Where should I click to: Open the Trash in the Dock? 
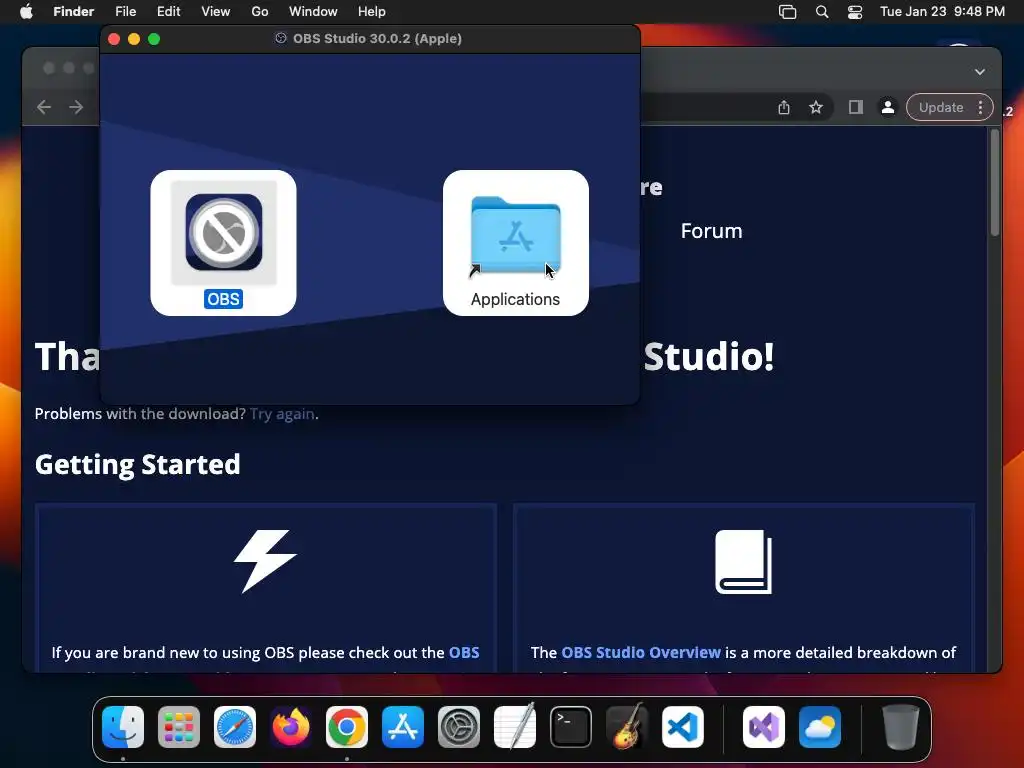click(901, 727)
